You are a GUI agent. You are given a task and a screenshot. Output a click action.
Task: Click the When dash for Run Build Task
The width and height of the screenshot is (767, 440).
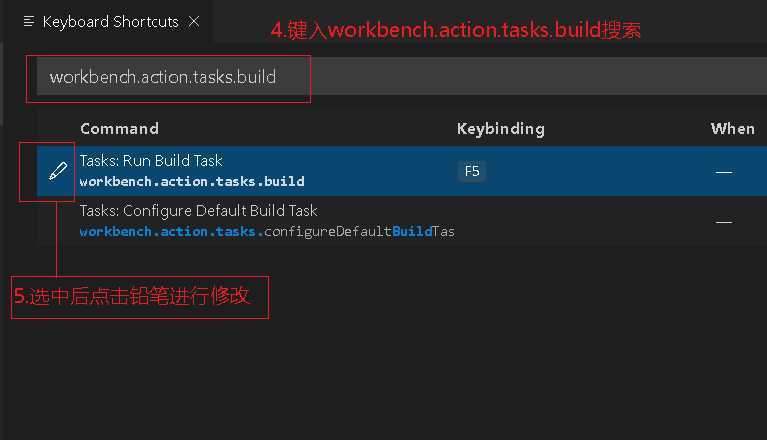point(723,172)
